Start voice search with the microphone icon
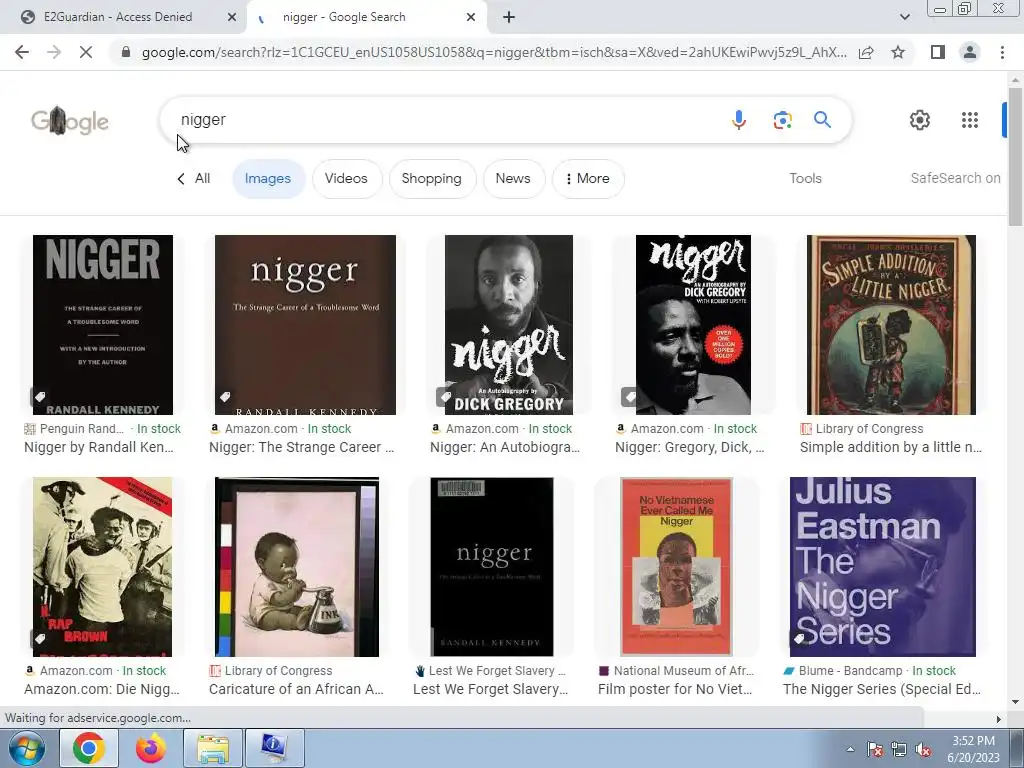The image size is (1024, 768). (739, 120)
